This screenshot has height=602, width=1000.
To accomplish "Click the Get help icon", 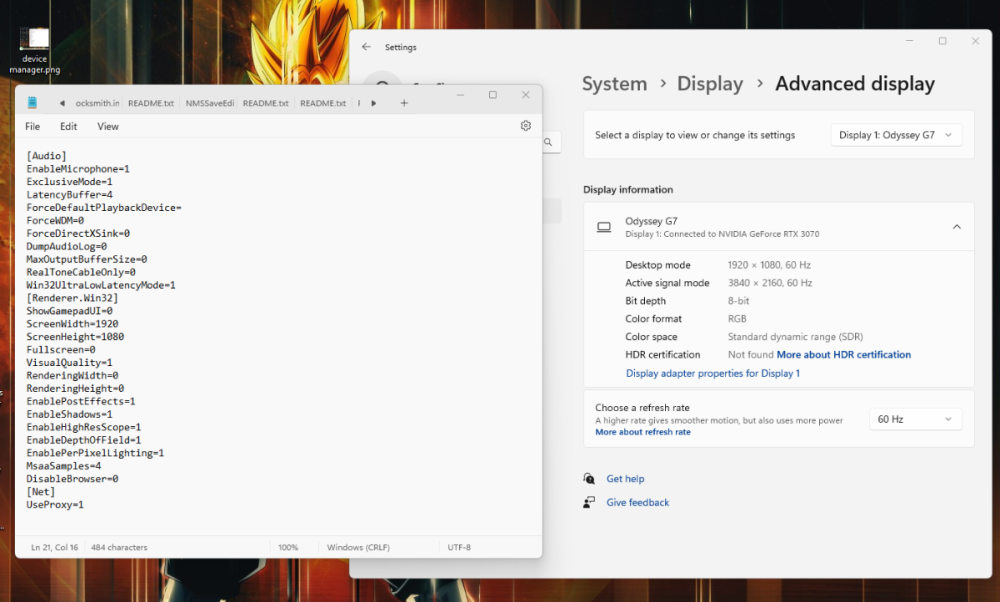I will tap(589, 479).
